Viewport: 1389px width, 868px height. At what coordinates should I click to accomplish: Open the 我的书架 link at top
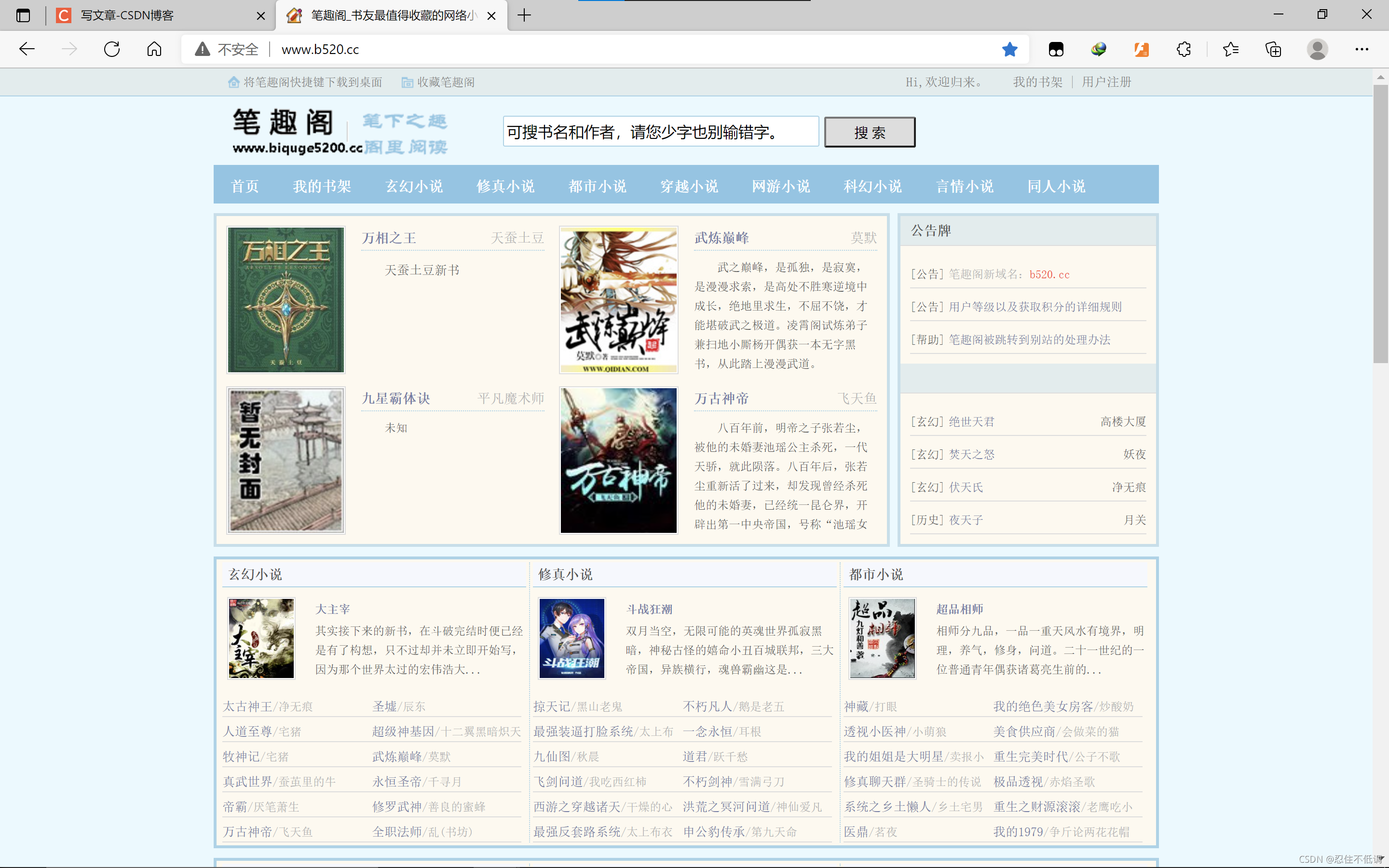[x=1037, y=82]
